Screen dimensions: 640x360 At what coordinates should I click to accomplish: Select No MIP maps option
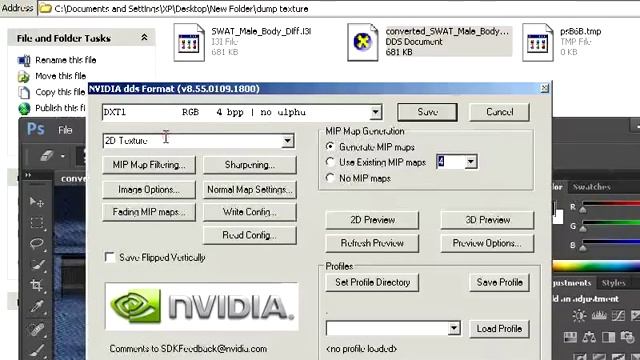330,178
